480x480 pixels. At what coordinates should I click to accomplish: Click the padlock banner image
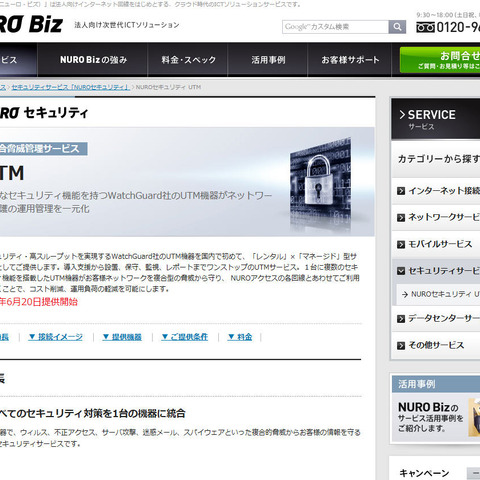pyautogui.click(x=320, y=185)
